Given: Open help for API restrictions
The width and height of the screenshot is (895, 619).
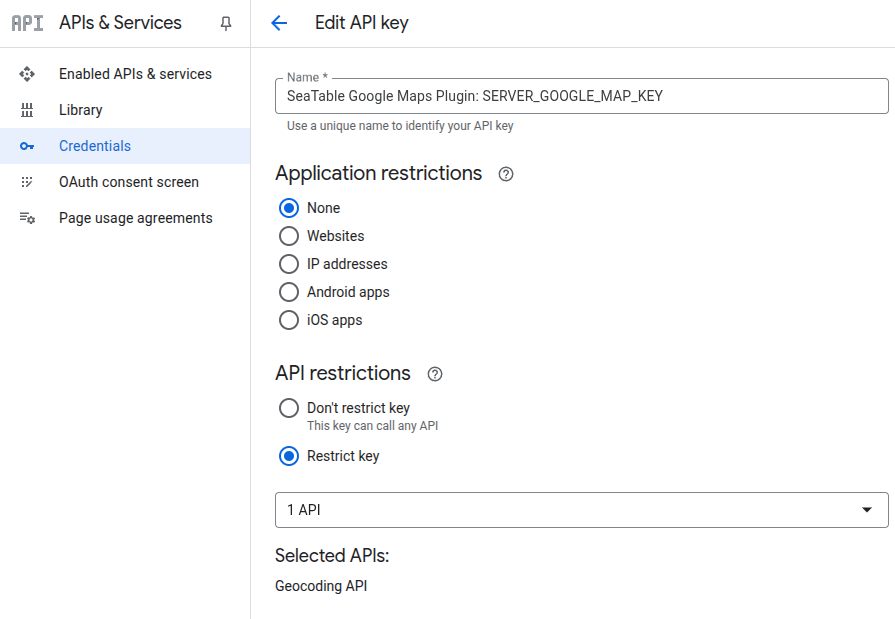Looking at the screenshot, I should tap(434, 374).
